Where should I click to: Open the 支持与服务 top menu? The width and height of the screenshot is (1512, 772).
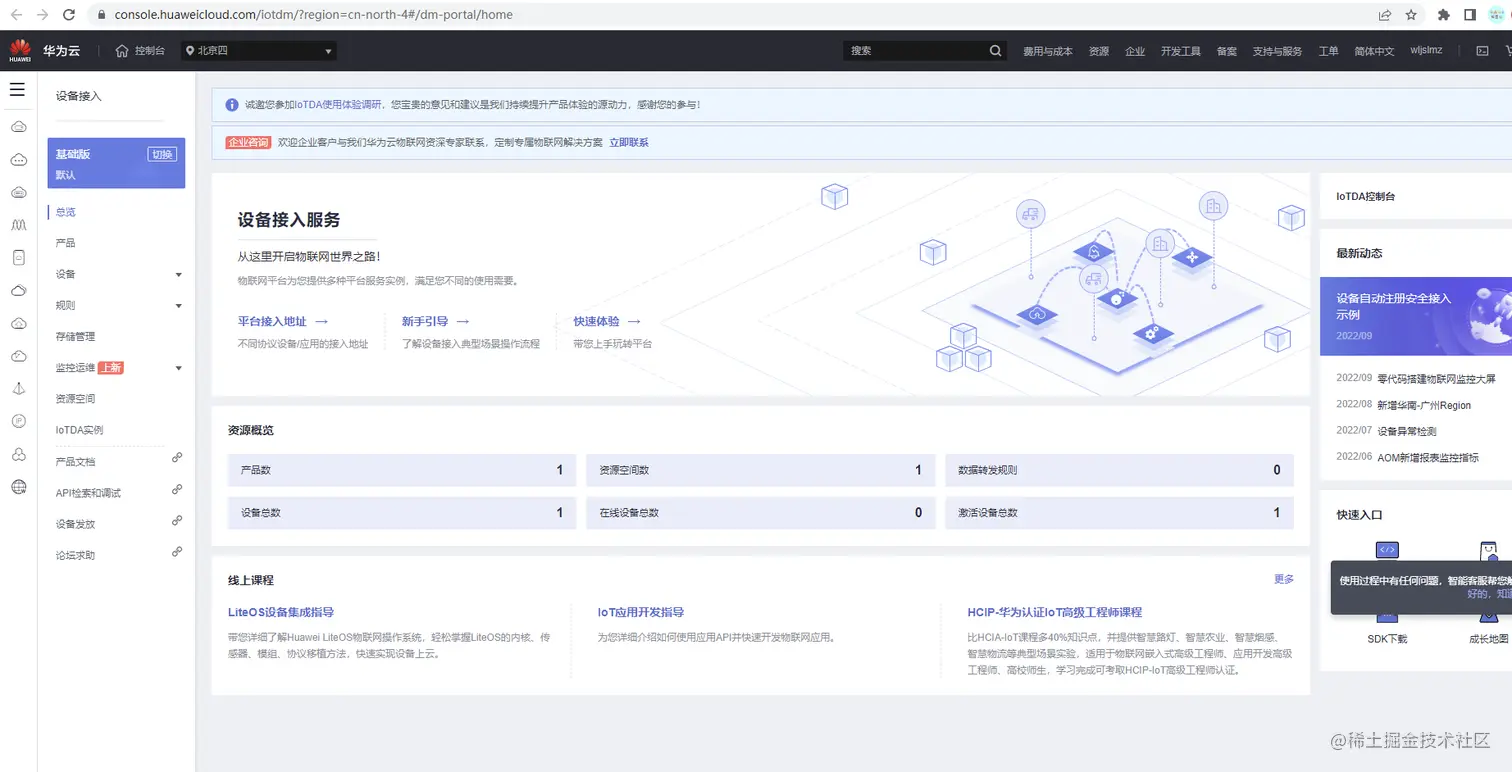(x=1277, y=51)
